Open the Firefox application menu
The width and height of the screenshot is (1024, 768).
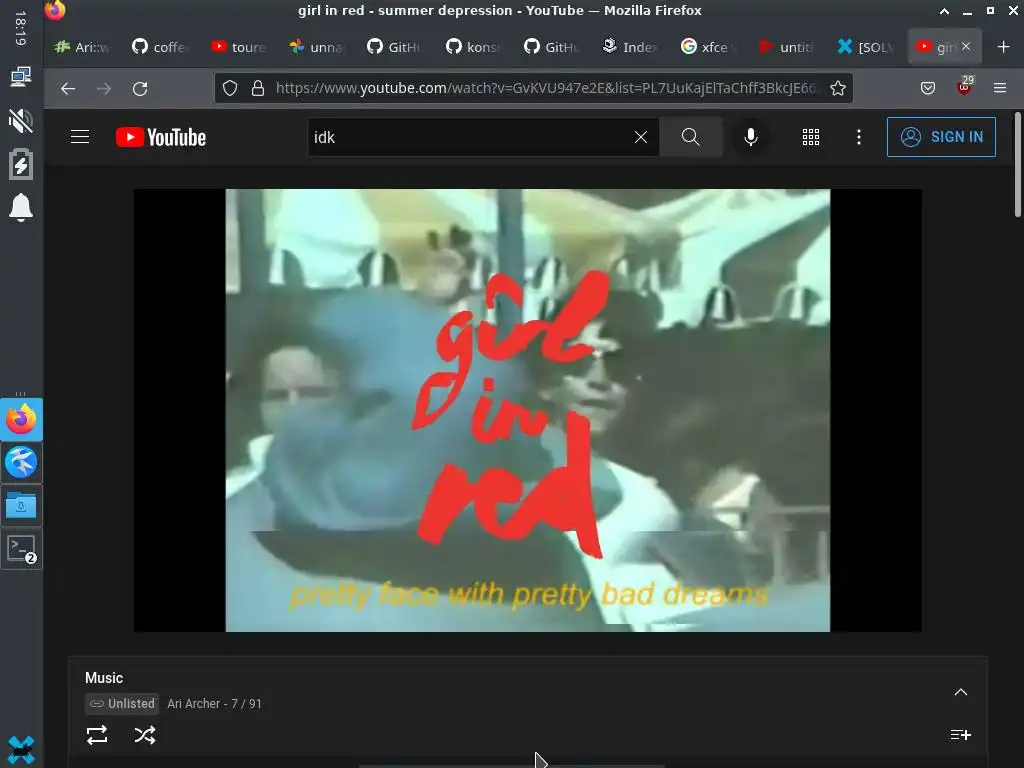pos(999,88)
